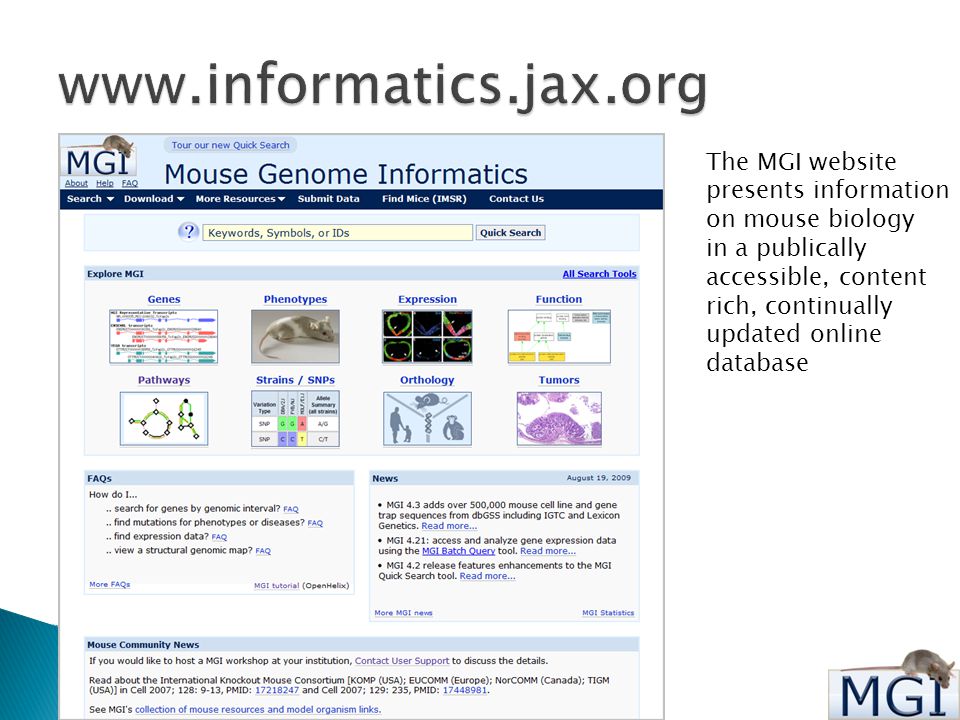Click the Phenotypes heading link

tap(295, 299)
